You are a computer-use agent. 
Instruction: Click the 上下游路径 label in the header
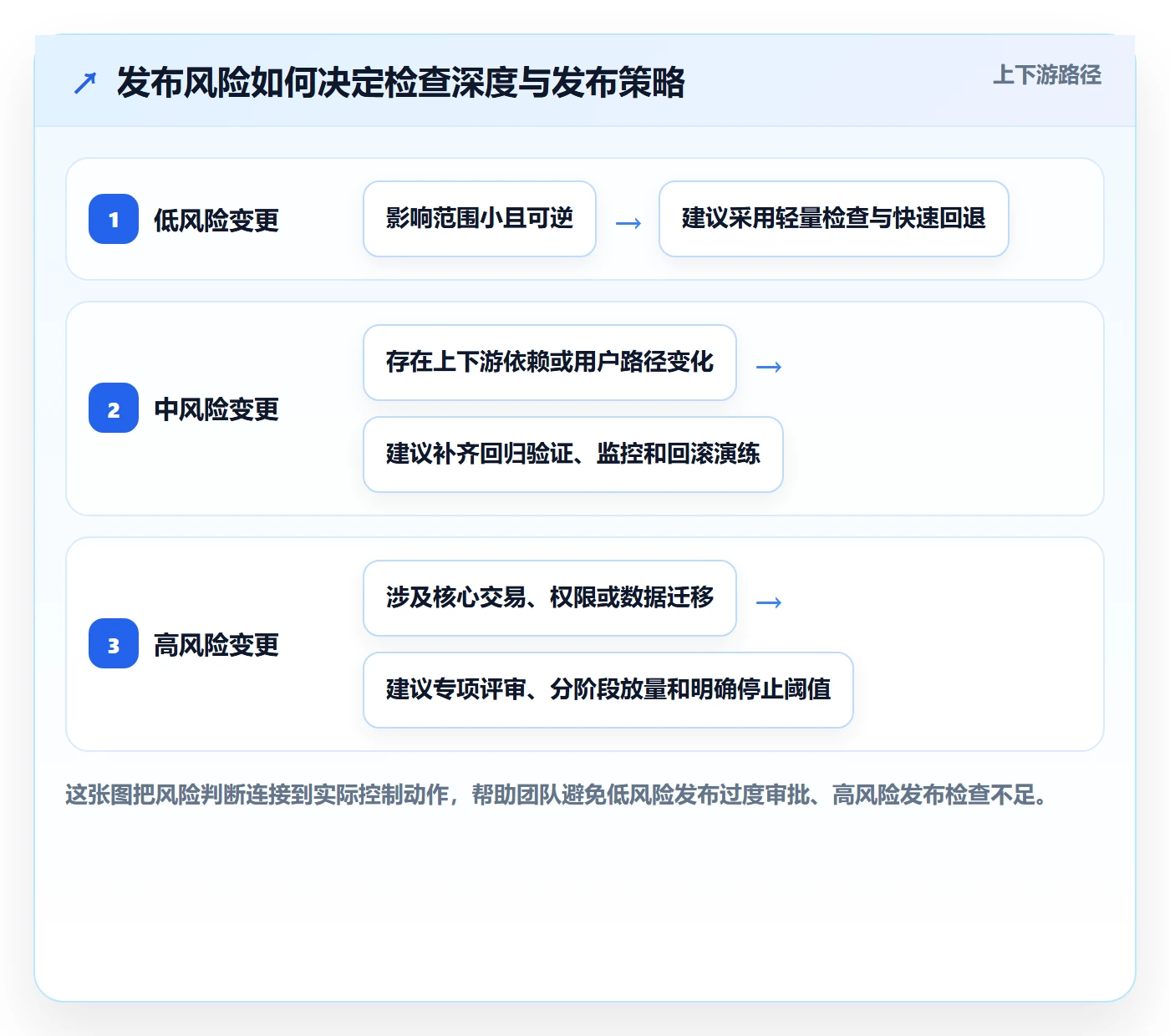click(1046, 75)
